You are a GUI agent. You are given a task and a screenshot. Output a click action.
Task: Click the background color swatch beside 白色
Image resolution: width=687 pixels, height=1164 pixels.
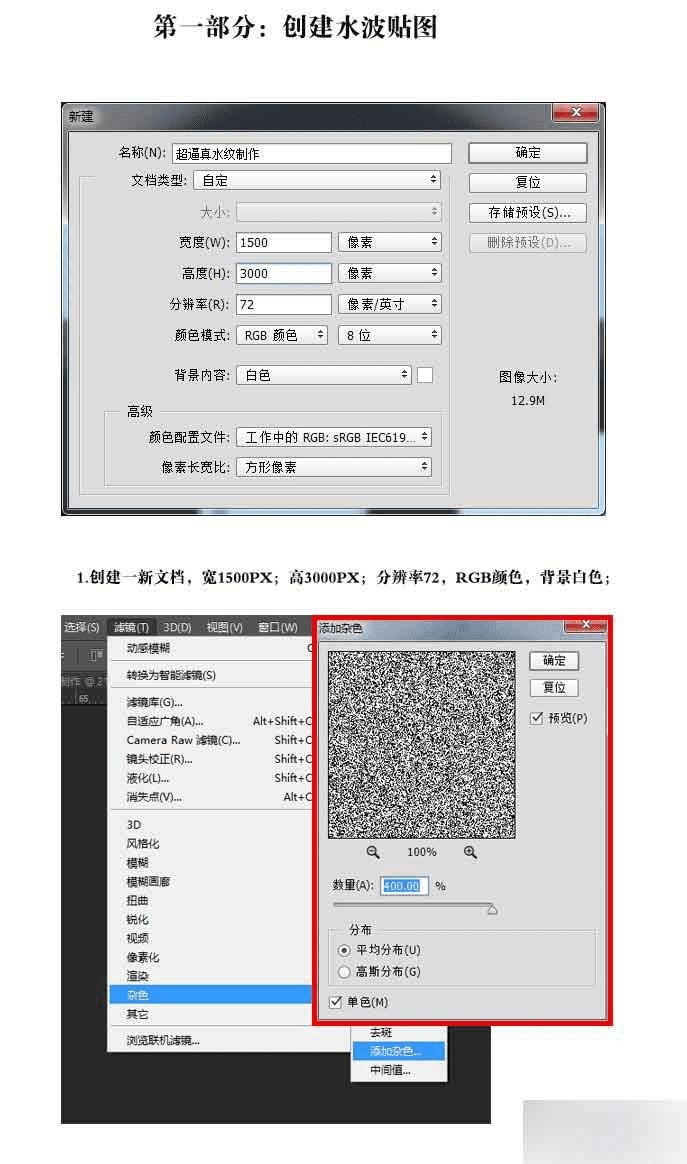(425, 376)
